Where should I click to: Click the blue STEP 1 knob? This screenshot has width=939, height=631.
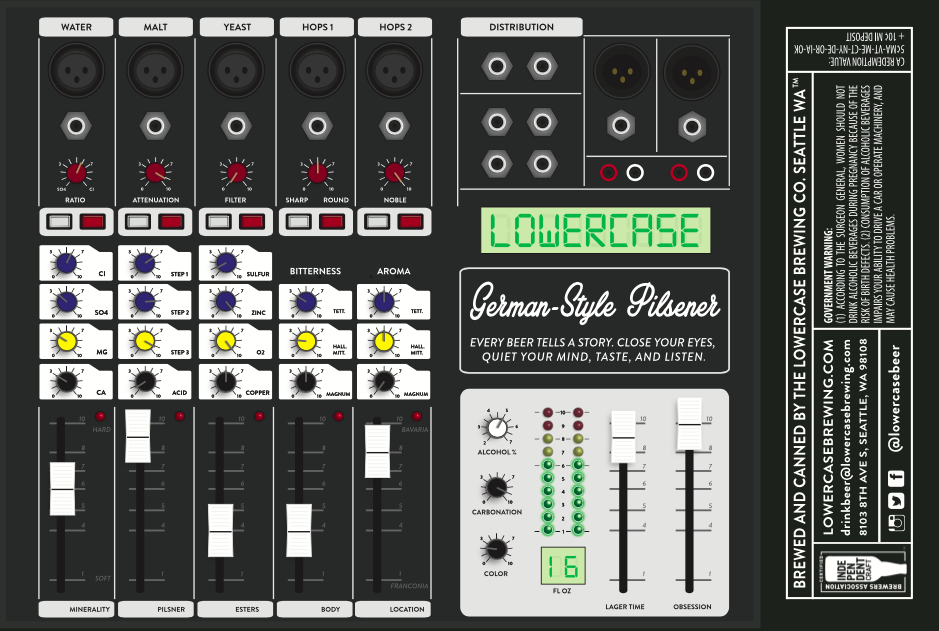coord(145,262)
